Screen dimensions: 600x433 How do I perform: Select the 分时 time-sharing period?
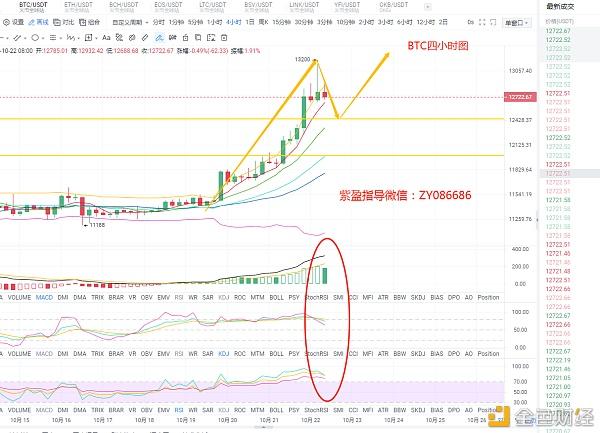pos(158,23)
